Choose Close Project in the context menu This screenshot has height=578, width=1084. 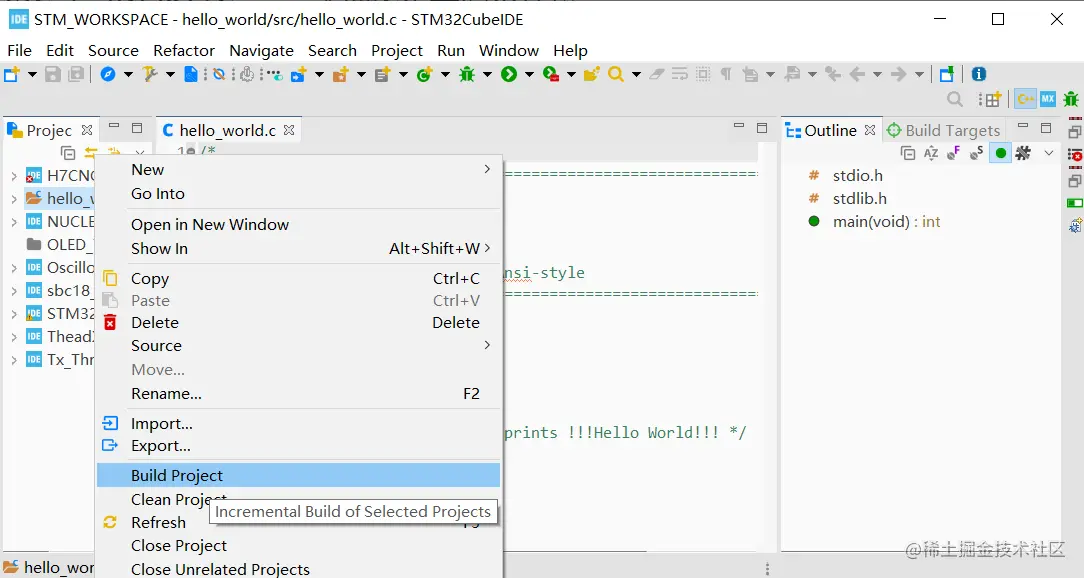298,546
